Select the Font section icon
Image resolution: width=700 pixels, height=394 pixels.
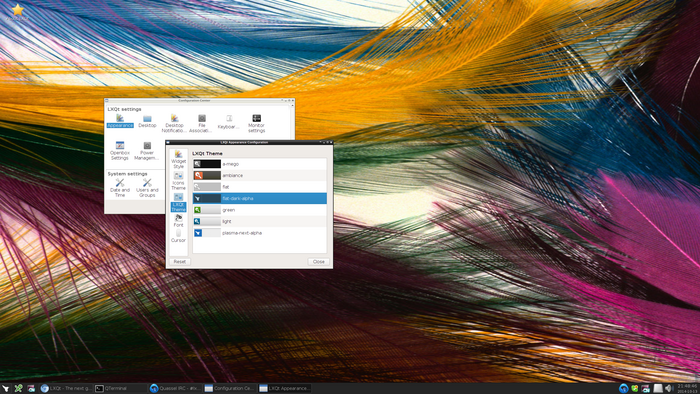[178, 220]
